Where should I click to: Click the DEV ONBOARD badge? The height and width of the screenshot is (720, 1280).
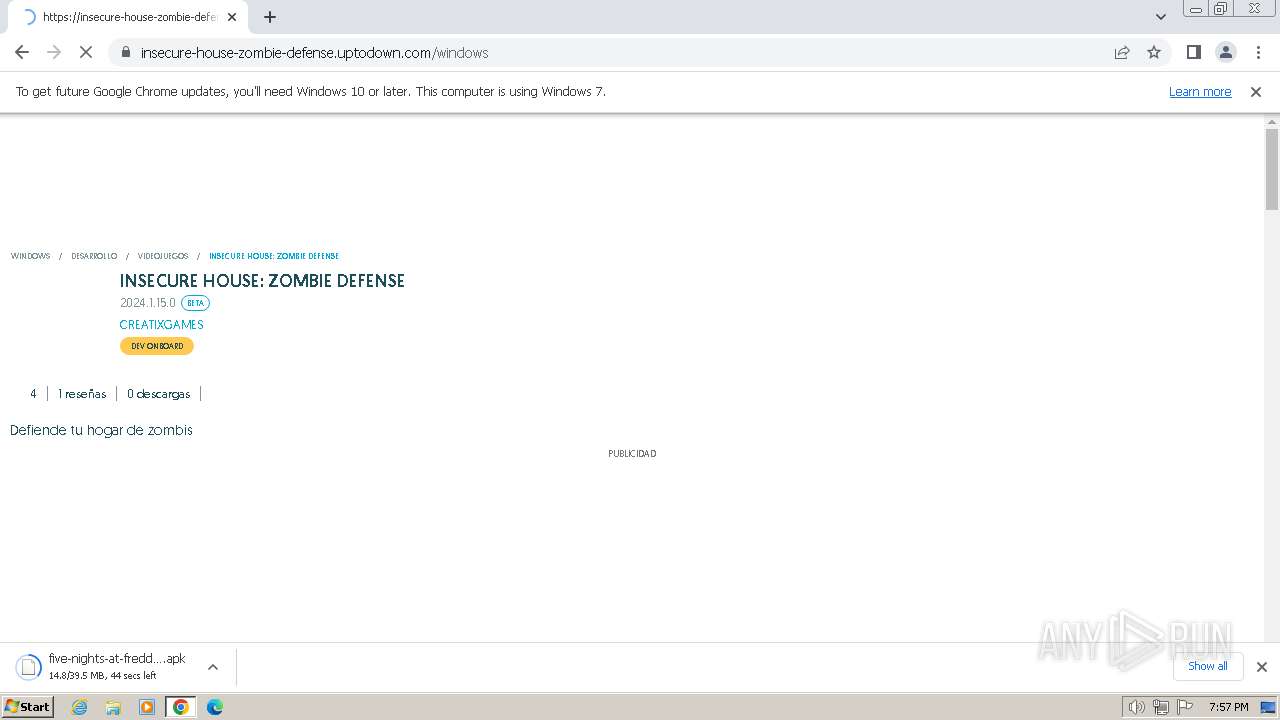click(157, 346)
